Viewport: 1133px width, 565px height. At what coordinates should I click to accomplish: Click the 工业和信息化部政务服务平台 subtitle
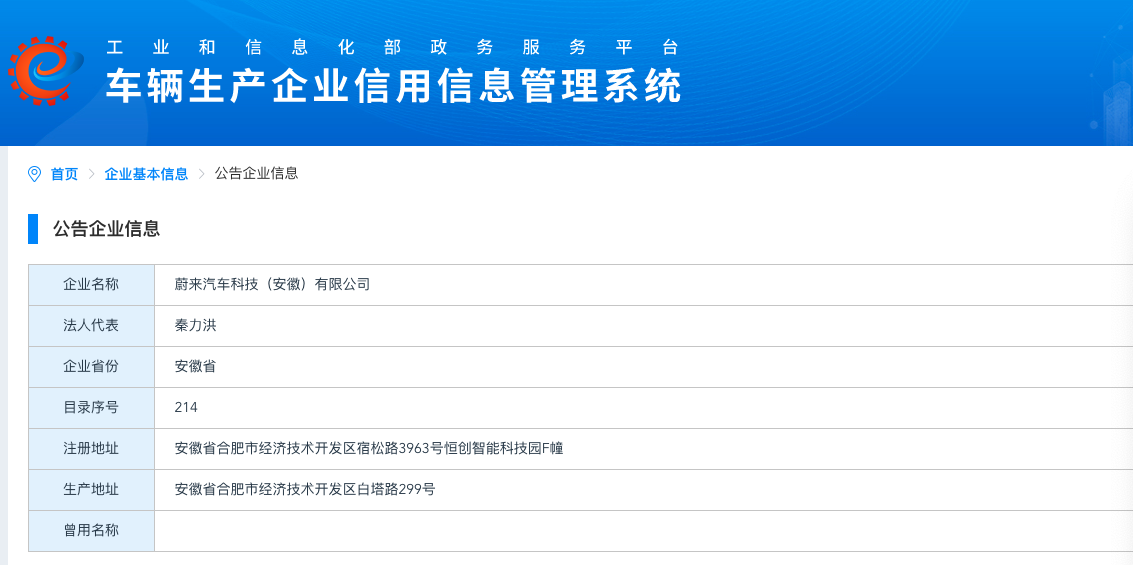click(x=393, y=48)
